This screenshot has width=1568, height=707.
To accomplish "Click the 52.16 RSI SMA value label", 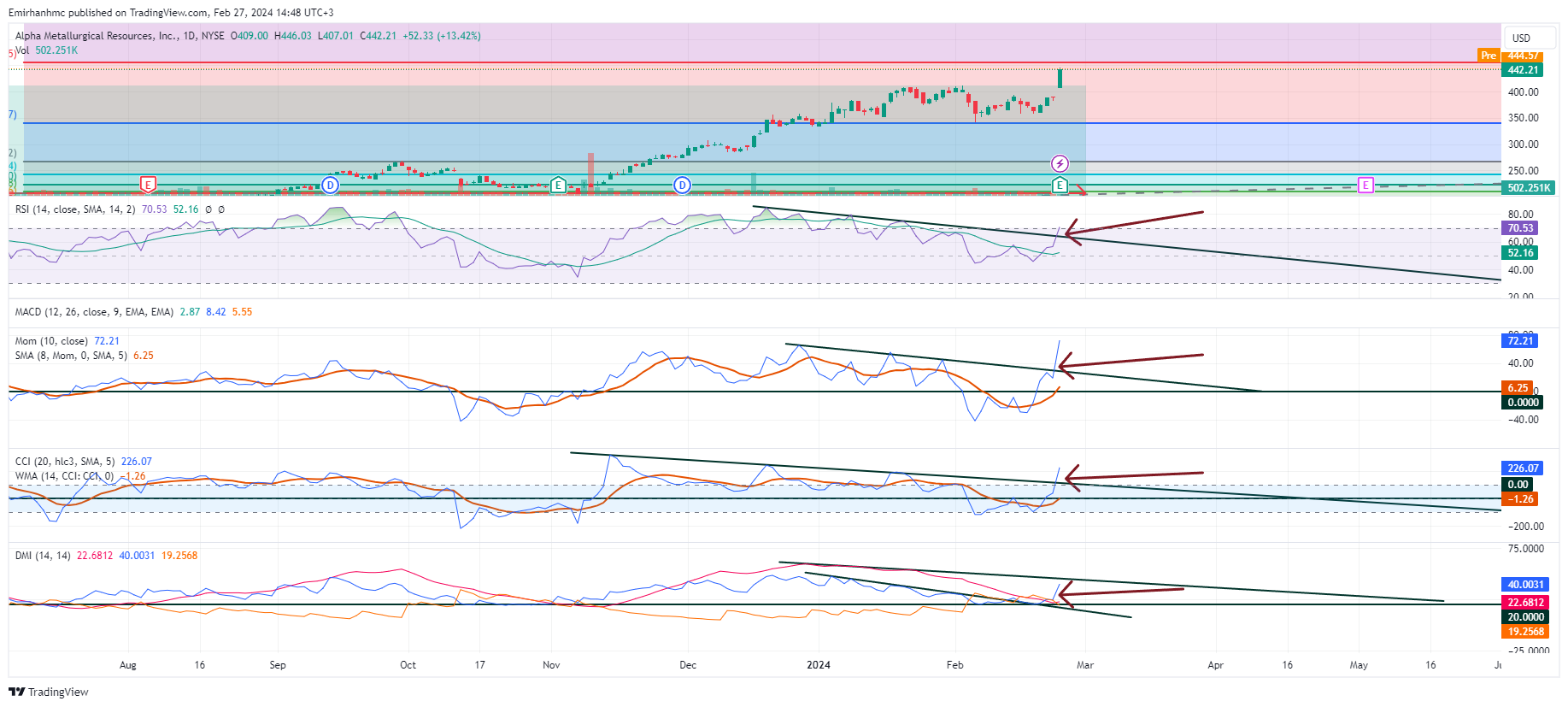I will [x=1520, y=253].
